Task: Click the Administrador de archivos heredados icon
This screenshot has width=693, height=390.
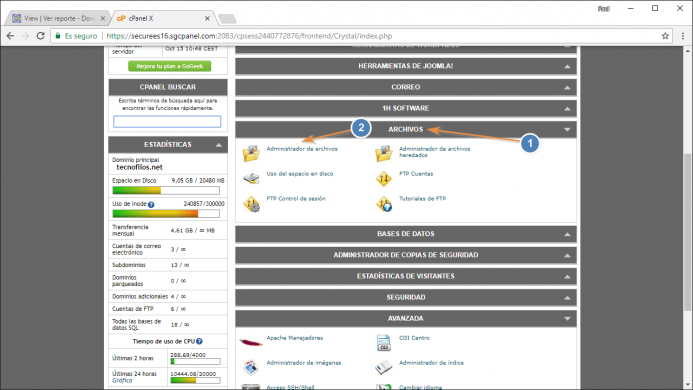Action: 384,153
